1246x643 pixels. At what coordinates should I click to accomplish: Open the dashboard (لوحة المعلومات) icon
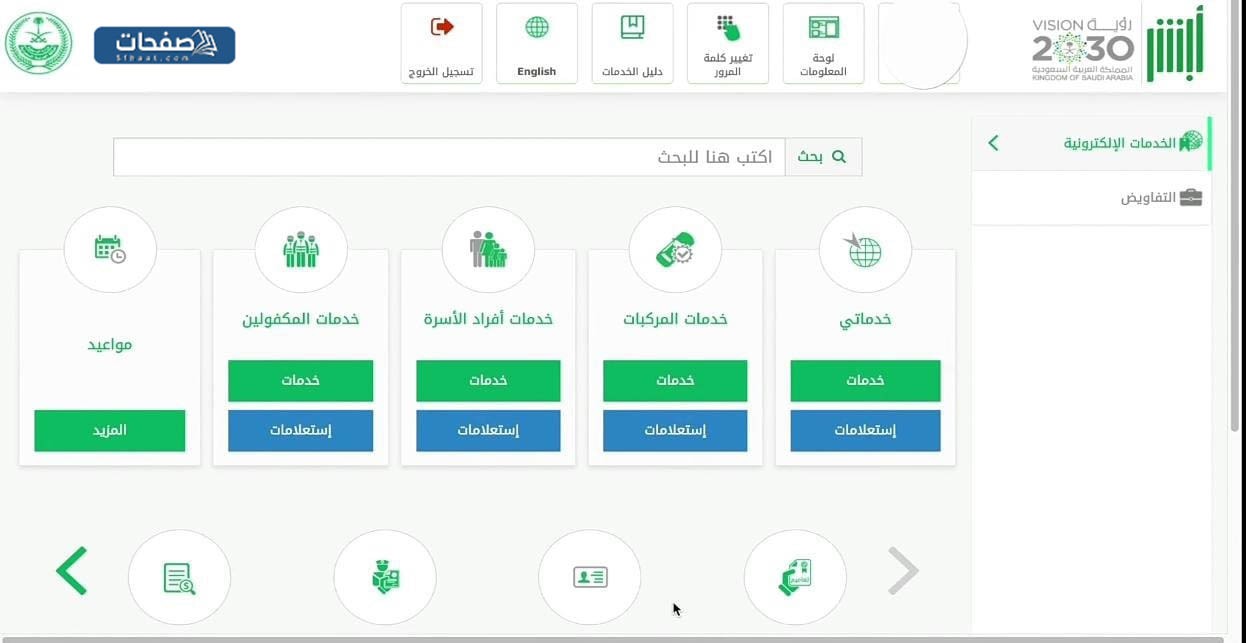pyautogui.click(x=823, y=28)
